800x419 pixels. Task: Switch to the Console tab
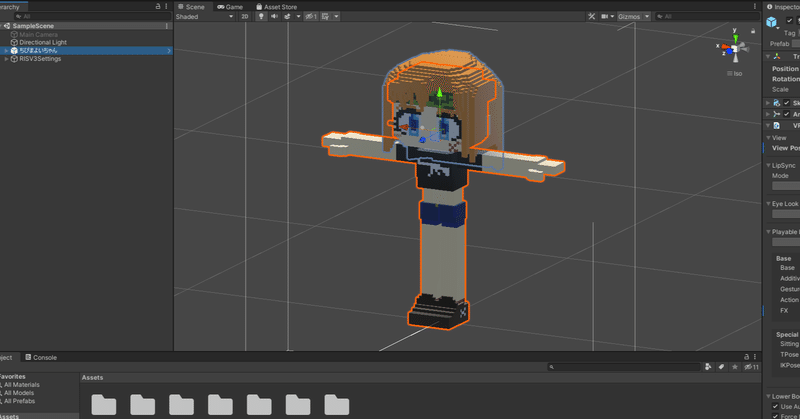41,357
